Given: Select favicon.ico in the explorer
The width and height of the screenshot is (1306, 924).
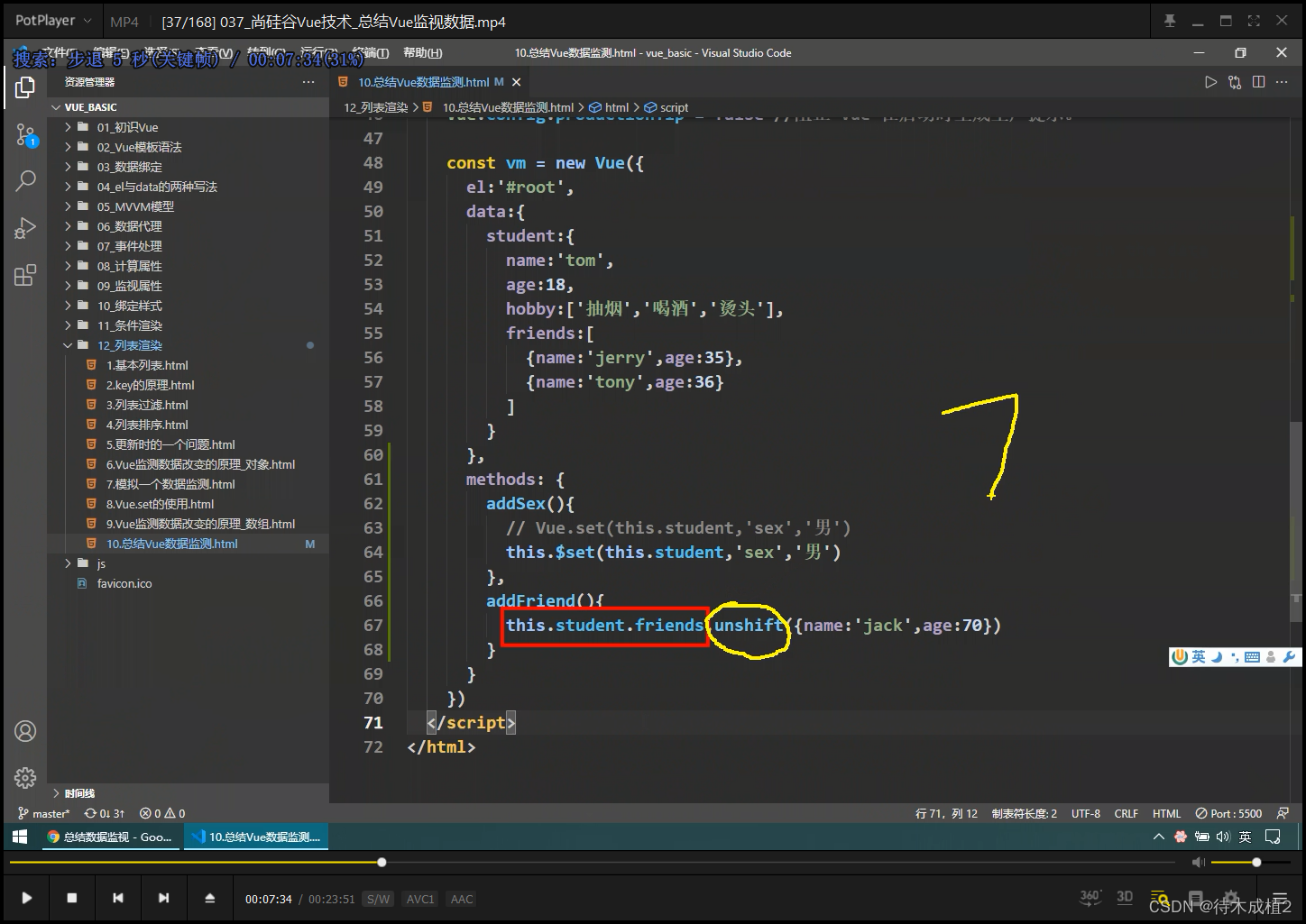Looking at the screenshot, I should tap(188, 583).
